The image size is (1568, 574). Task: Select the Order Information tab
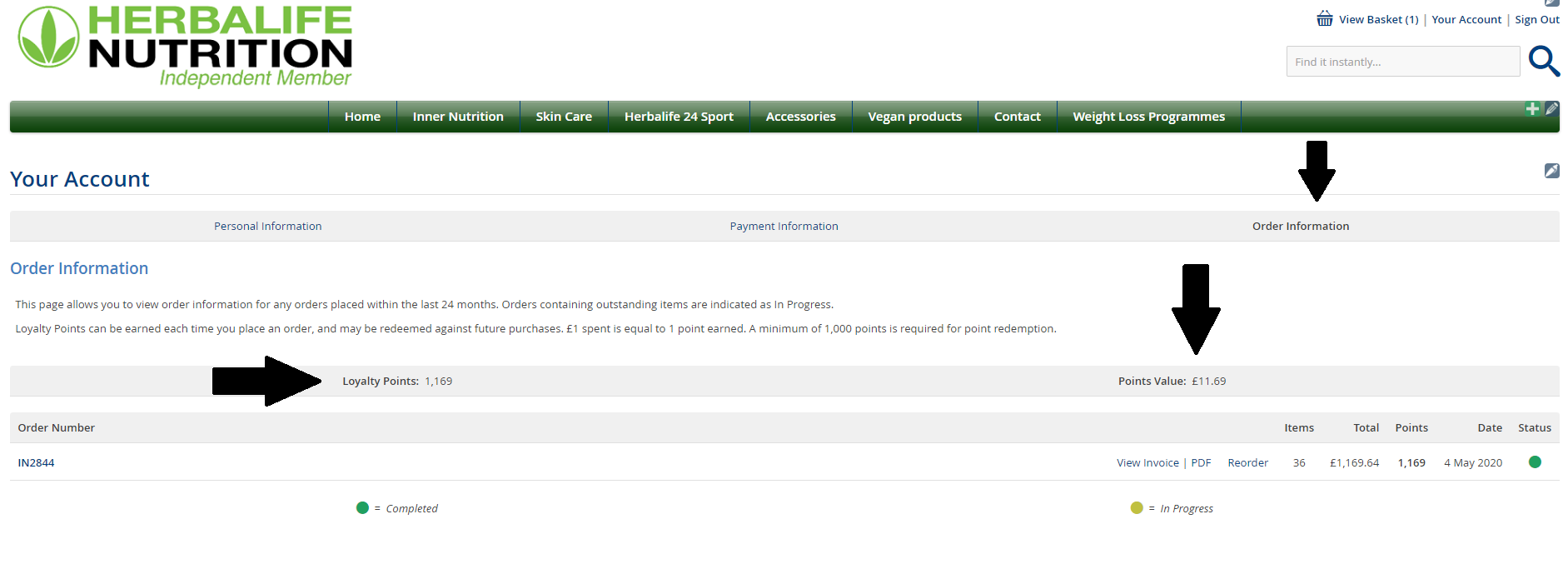click(1301, 227)
